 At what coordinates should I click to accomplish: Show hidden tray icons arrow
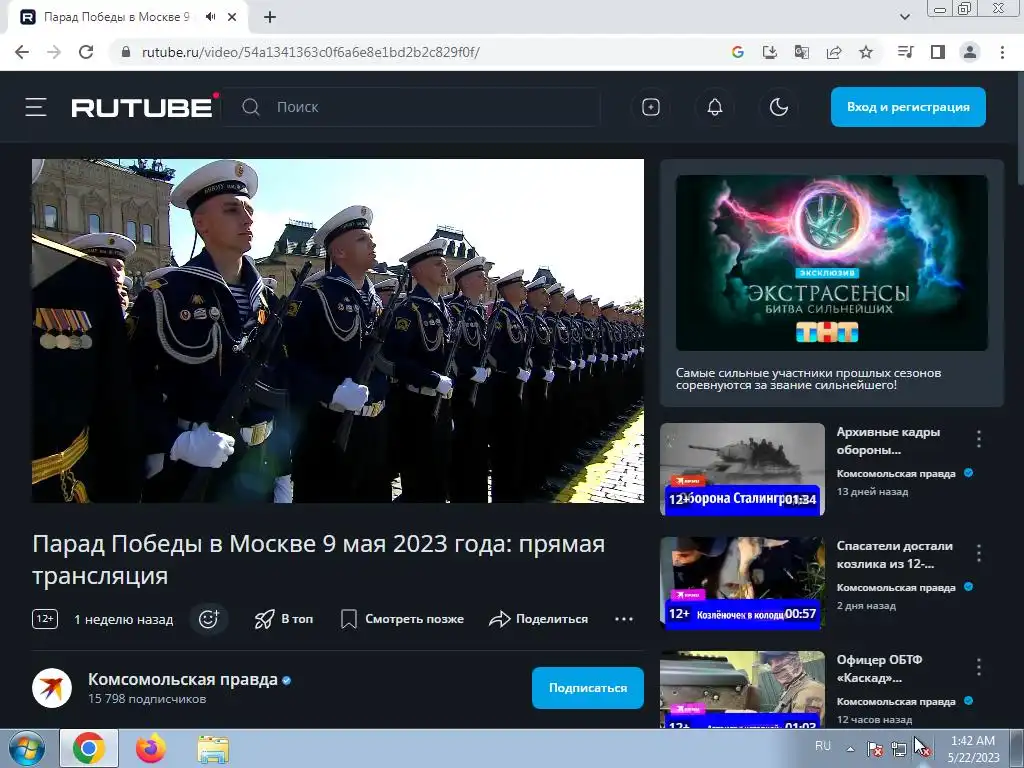coord(850,749)
